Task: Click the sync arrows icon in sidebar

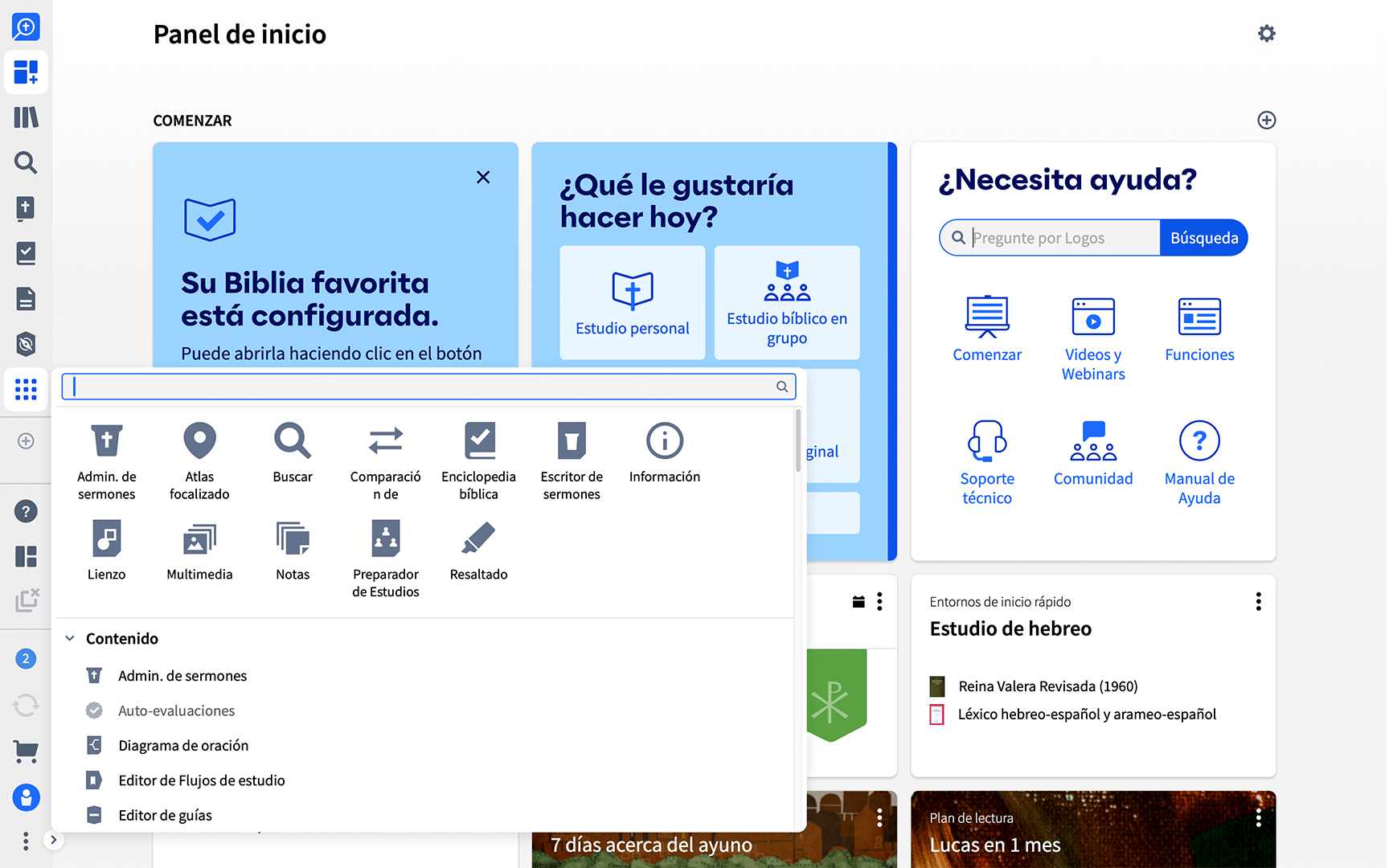Action: tap(26, 706)
